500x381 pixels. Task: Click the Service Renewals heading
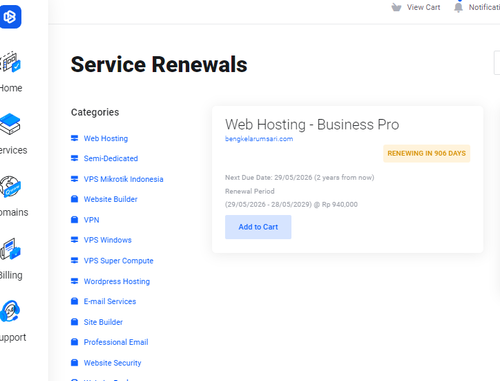(159, 64)
